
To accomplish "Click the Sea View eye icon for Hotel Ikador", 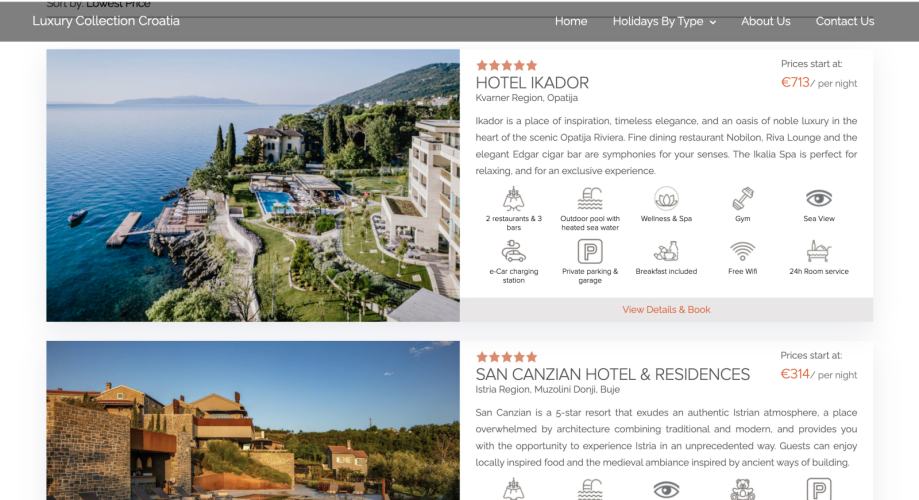I will tap(819, 198).
